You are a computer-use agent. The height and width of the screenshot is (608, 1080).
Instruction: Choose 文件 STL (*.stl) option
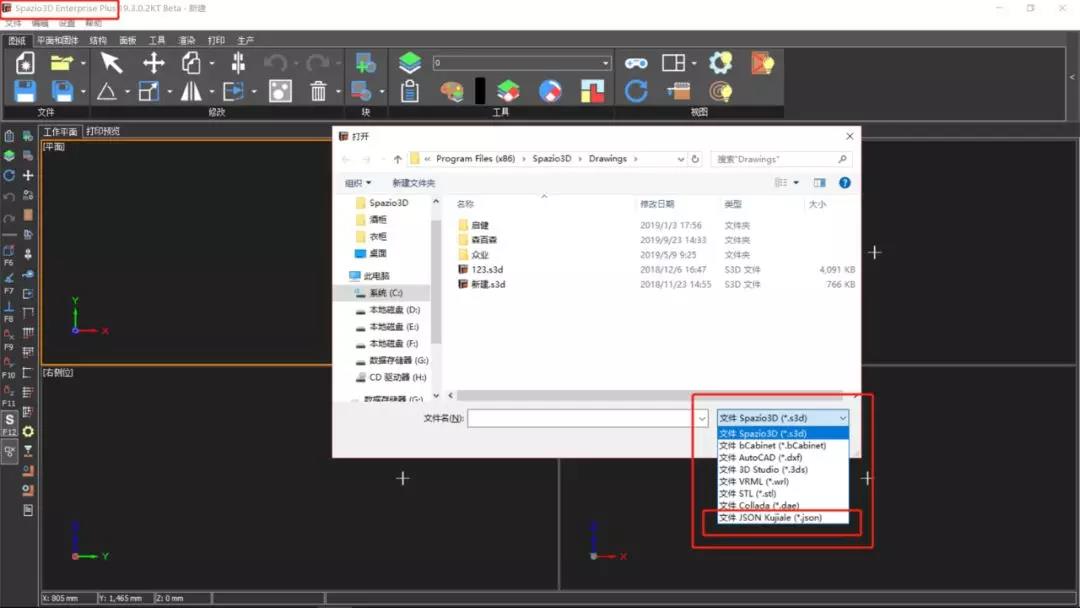coord(782,494)
